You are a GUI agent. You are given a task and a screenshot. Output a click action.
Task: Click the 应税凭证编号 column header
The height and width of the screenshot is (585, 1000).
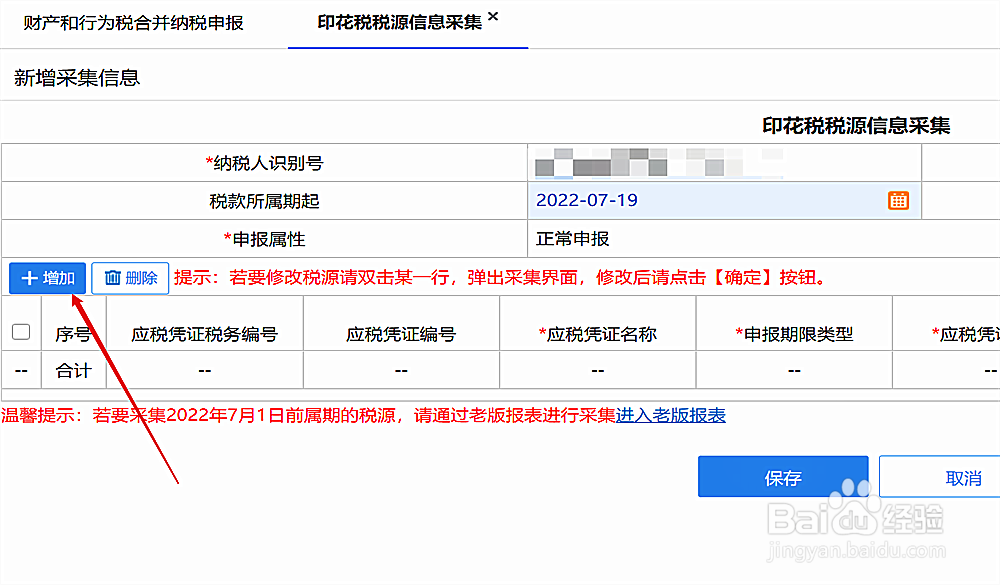pyautogui.click(x=400, y=331)
